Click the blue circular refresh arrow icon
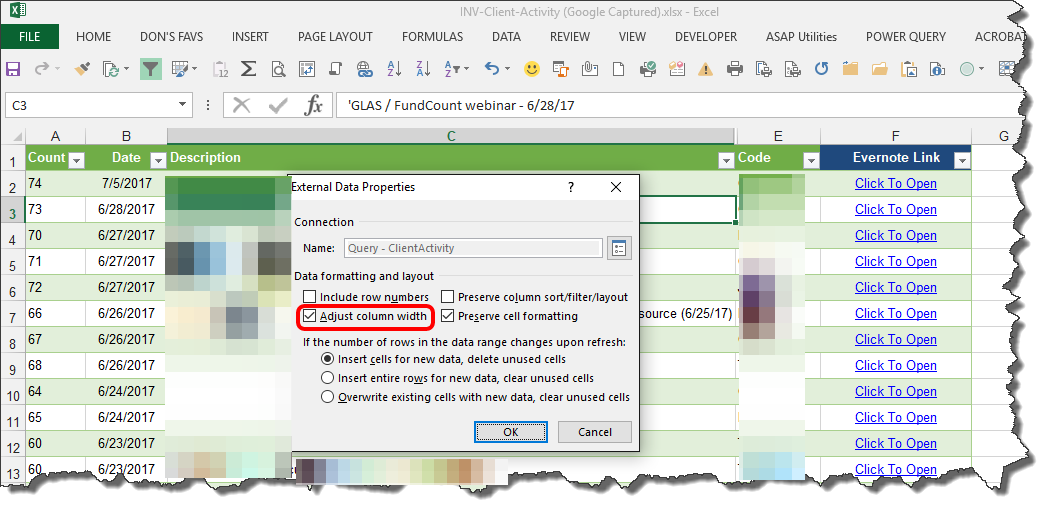This screenshot has width=1050, height=513. pos(822,68)
